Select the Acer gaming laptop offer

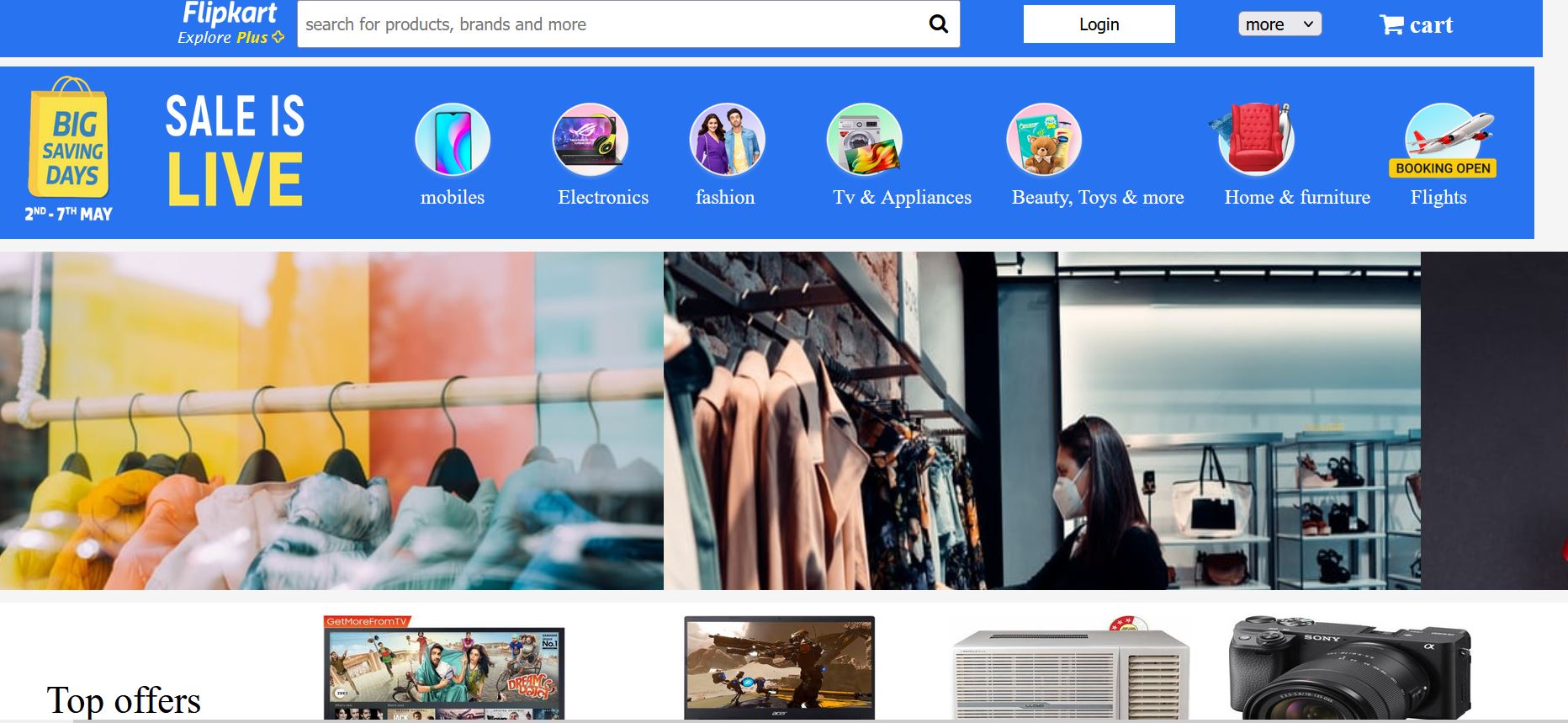[x=780, y=667]
